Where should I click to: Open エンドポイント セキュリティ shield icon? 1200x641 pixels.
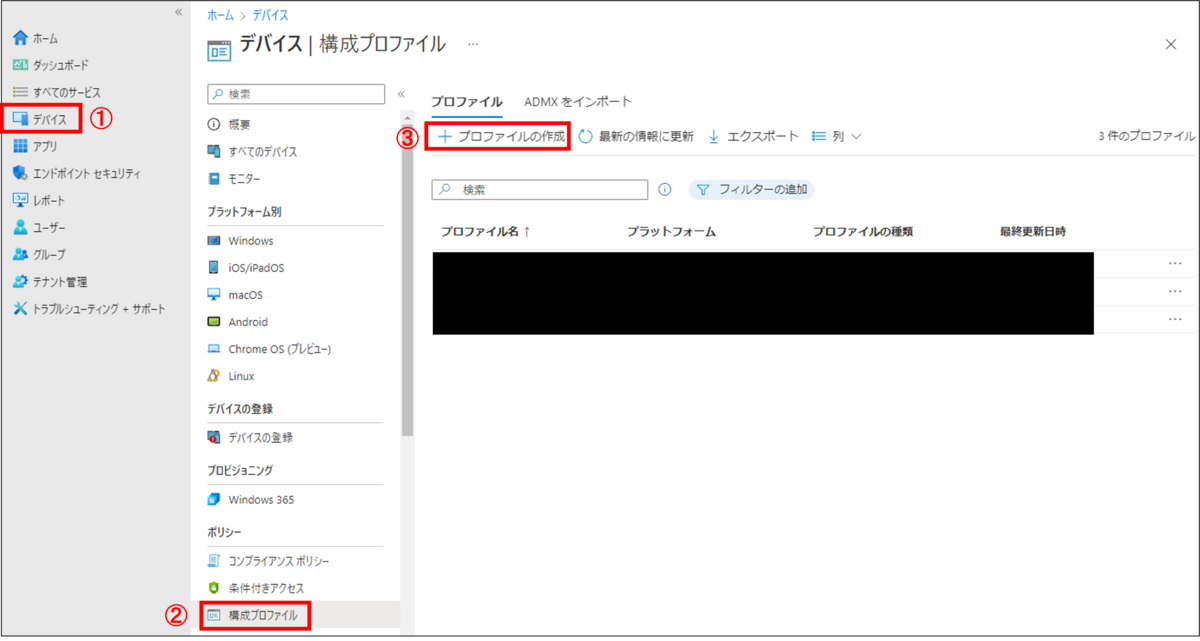(x=20, y=173)
